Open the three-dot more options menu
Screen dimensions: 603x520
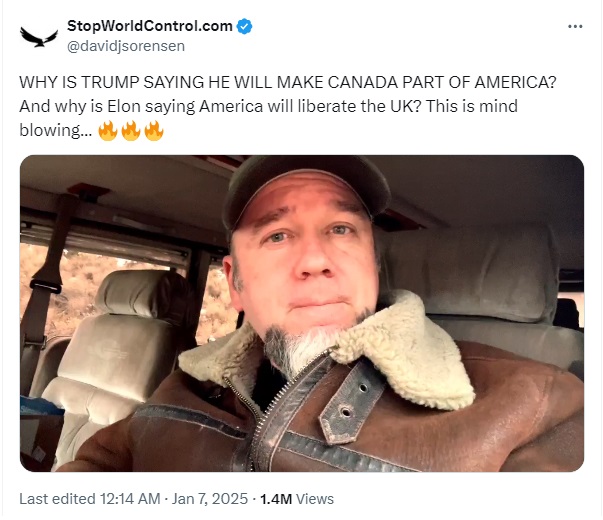pos(575,26)
